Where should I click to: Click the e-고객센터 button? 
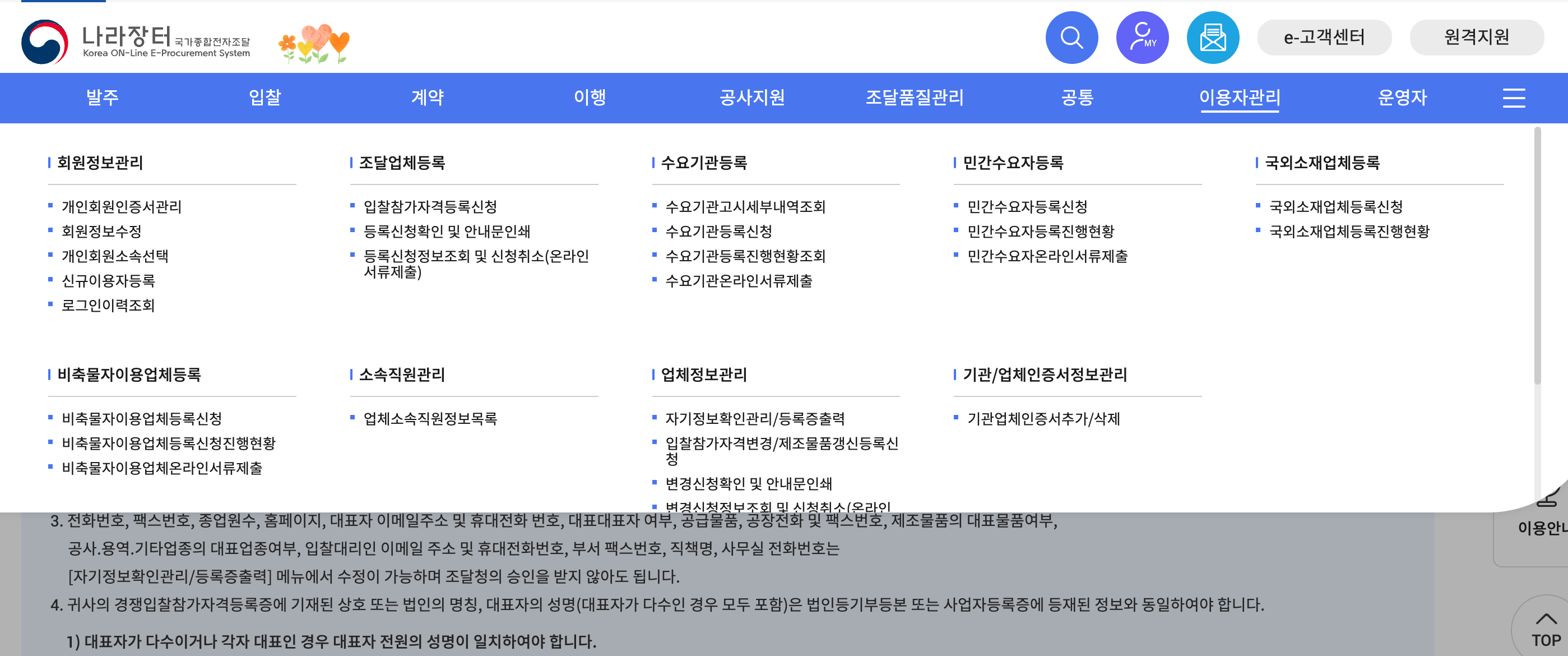click(1324, 38)
